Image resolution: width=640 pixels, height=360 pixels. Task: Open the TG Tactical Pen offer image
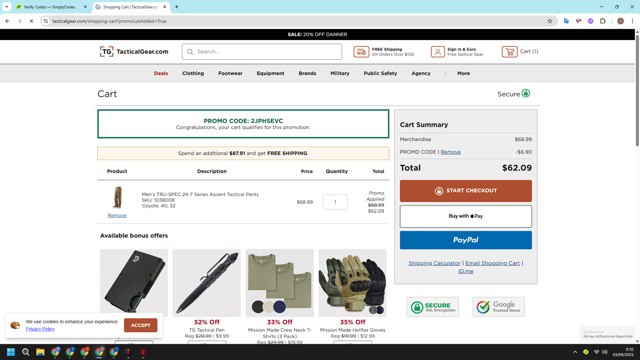(207, 282)
